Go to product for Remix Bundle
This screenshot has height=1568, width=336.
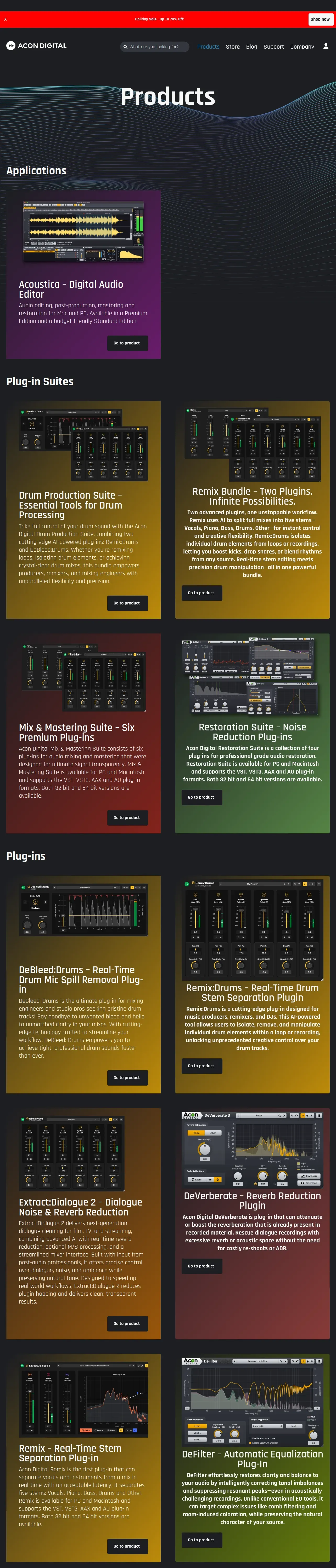click(x=201, y=593)
